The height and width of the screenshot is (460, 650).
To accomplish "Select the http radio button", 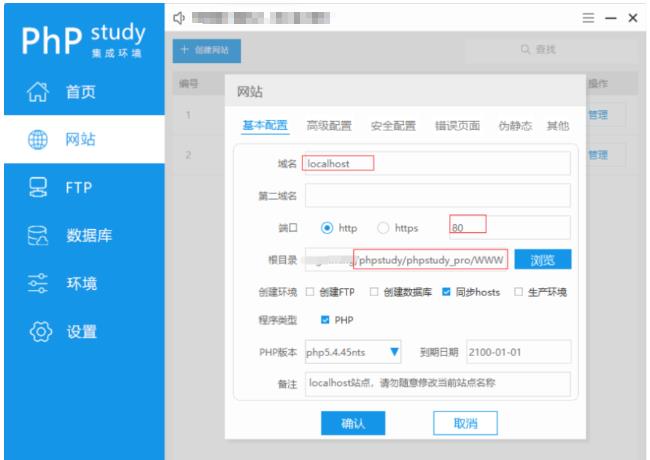I will (x=327, y=228).
